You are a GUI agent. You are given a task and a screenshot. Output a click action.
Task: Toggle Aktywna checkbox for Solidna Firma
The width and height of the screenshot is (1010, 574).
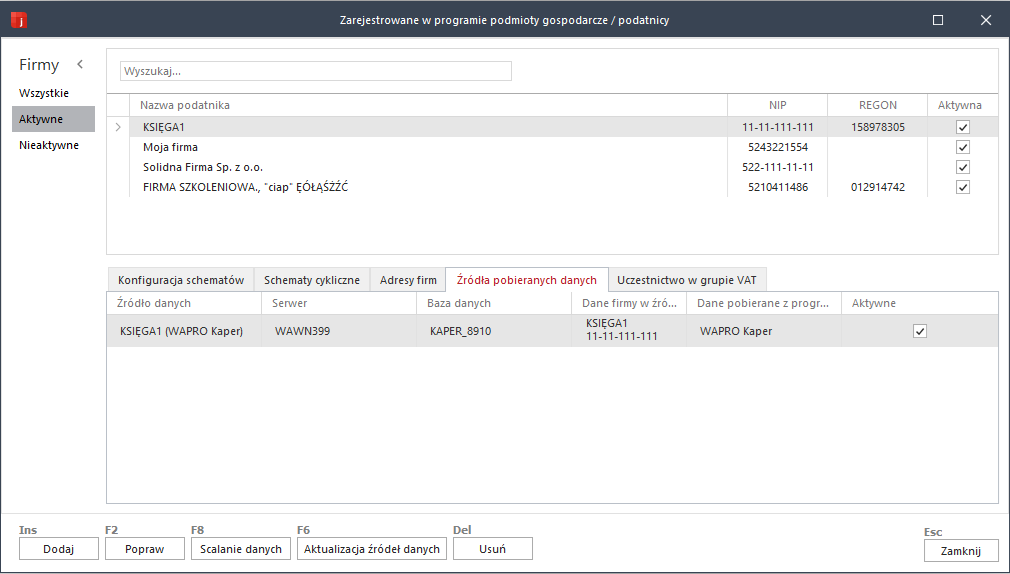(x=963, y=167)
